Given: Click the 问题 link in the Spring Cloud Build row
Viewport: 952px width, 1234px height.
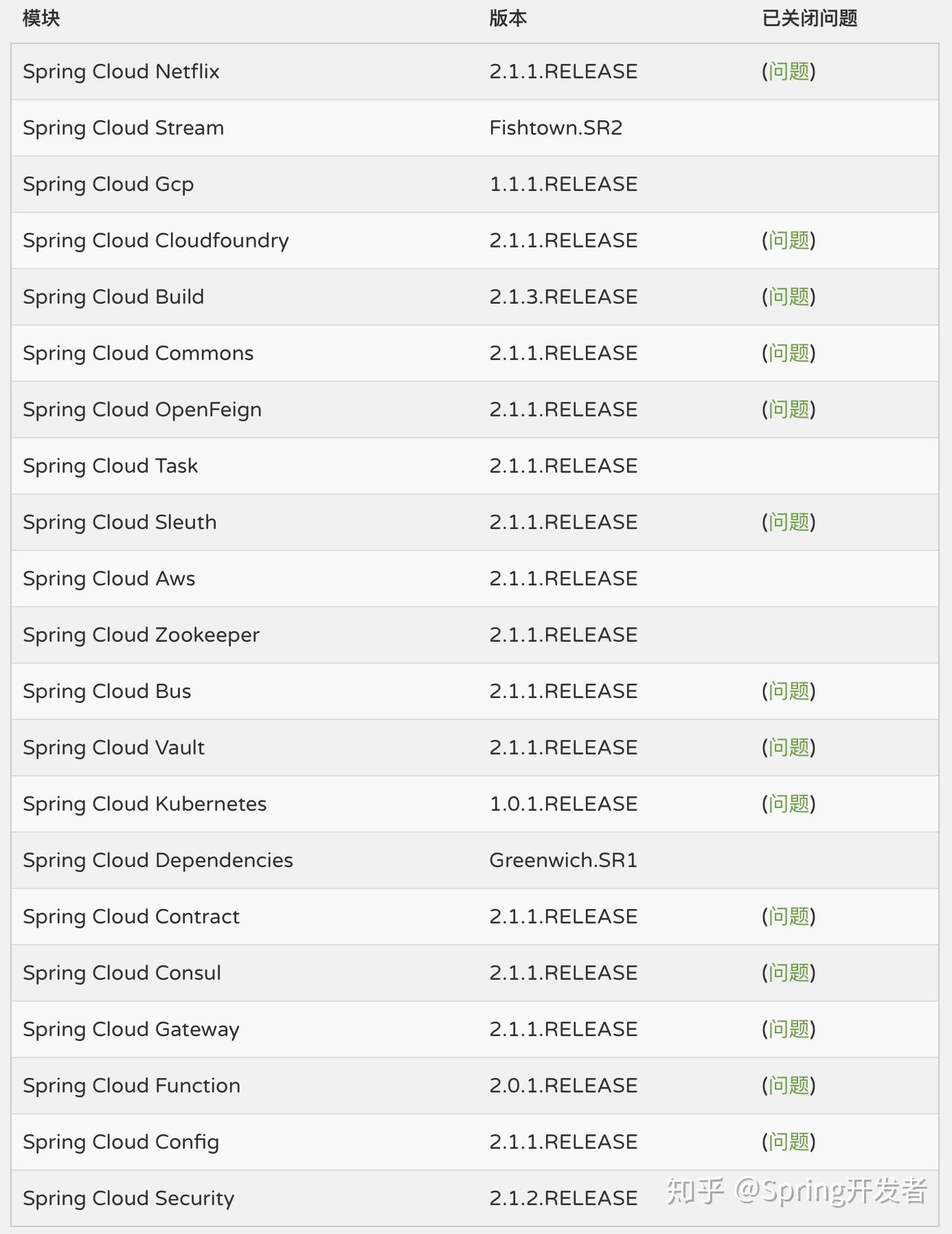Looking at the screenshot, I should [789, 297].
